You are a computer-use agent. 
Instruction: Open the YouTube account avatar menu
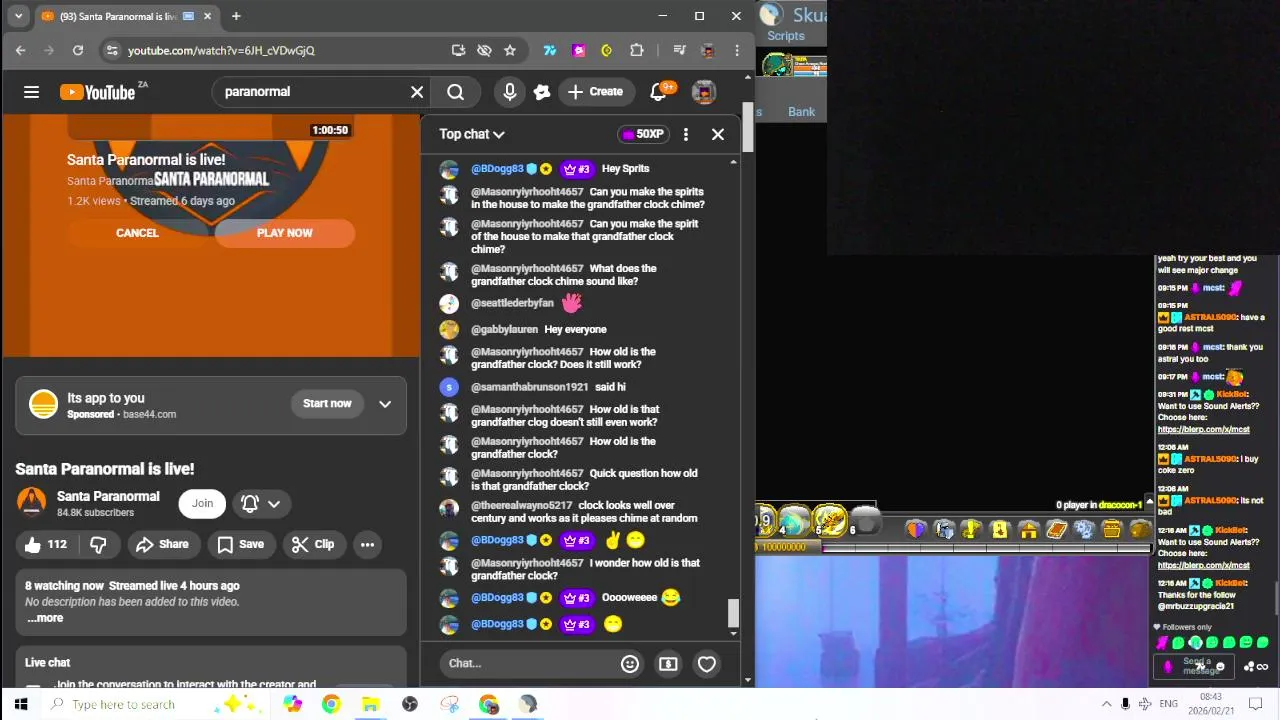click(704, 92)
